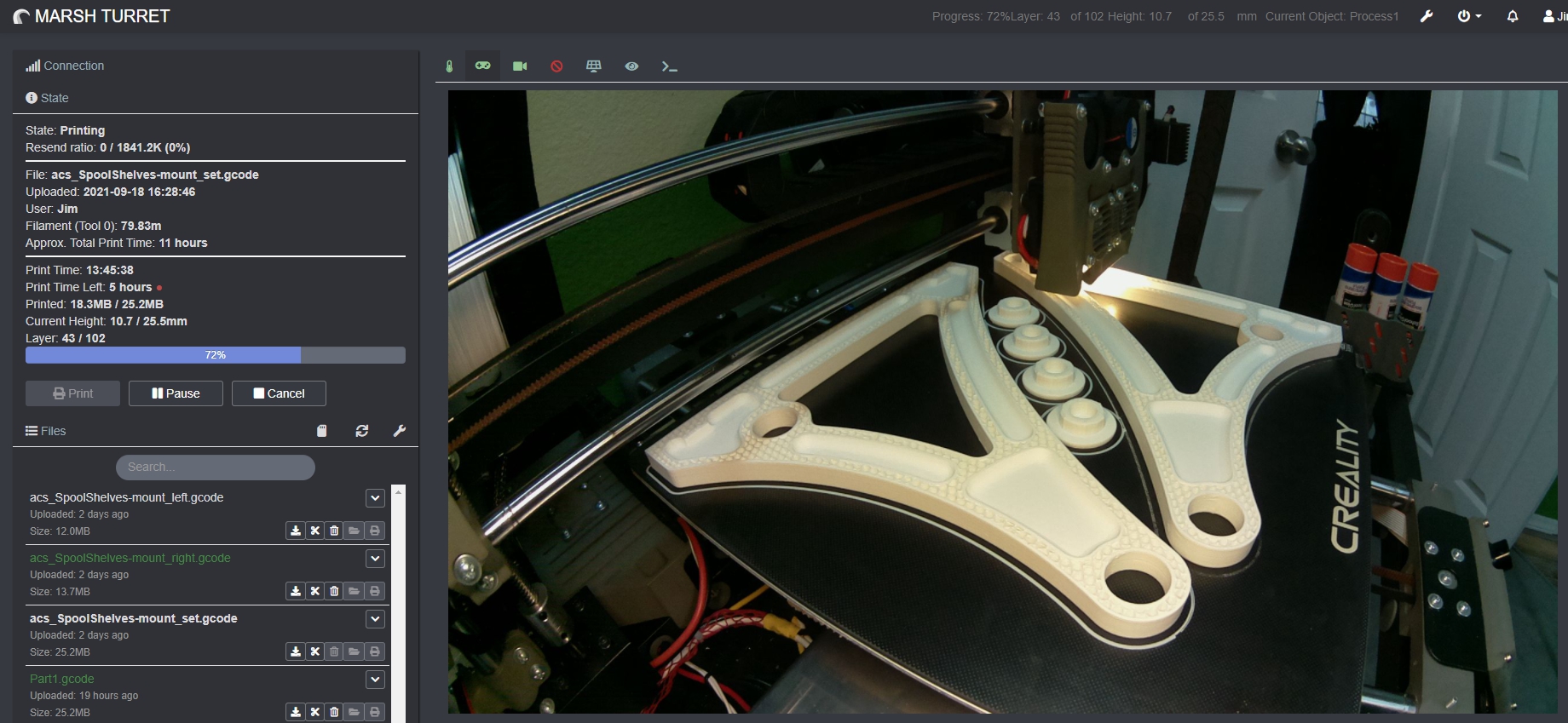Show notifications via the bell icon
This screenshot has width=1568, height=723.
(1513, 16)
